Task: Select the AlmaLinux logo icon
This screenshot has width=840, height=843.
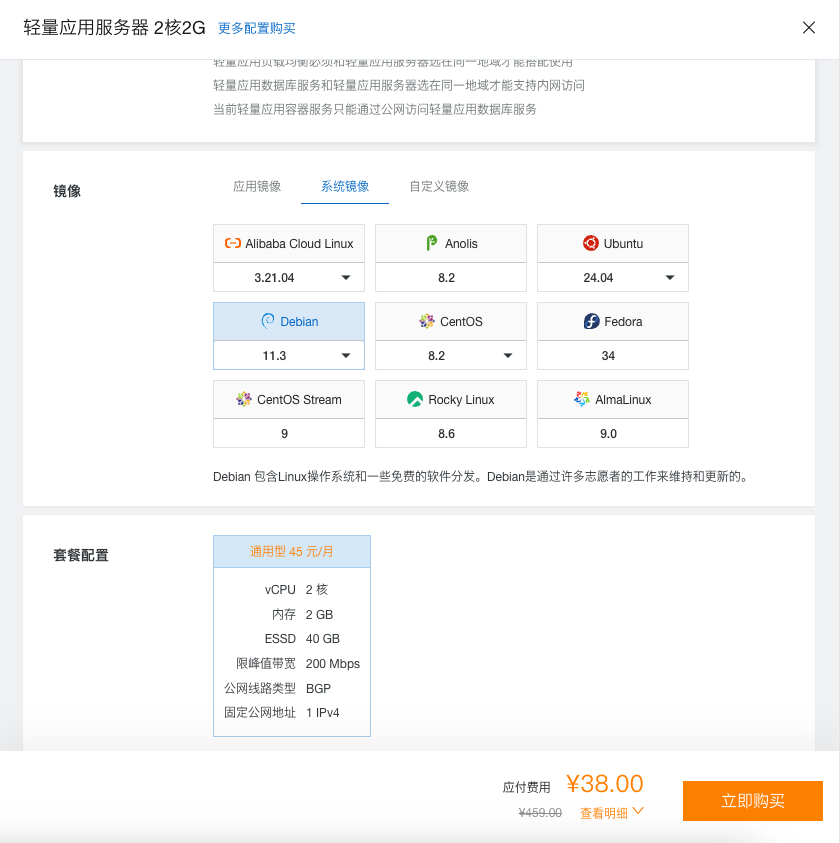Action: point(582,399)
